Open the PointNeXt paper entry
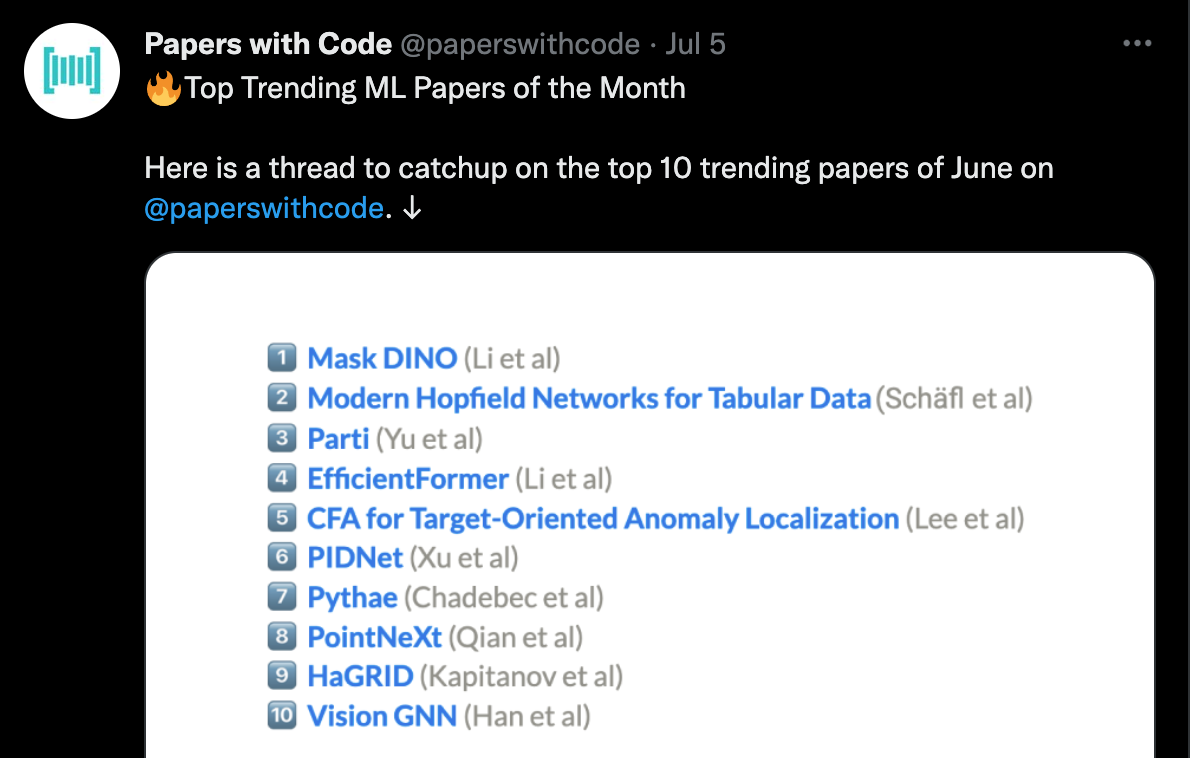The width and height of the screenshot is (1190, 758). 374,637
